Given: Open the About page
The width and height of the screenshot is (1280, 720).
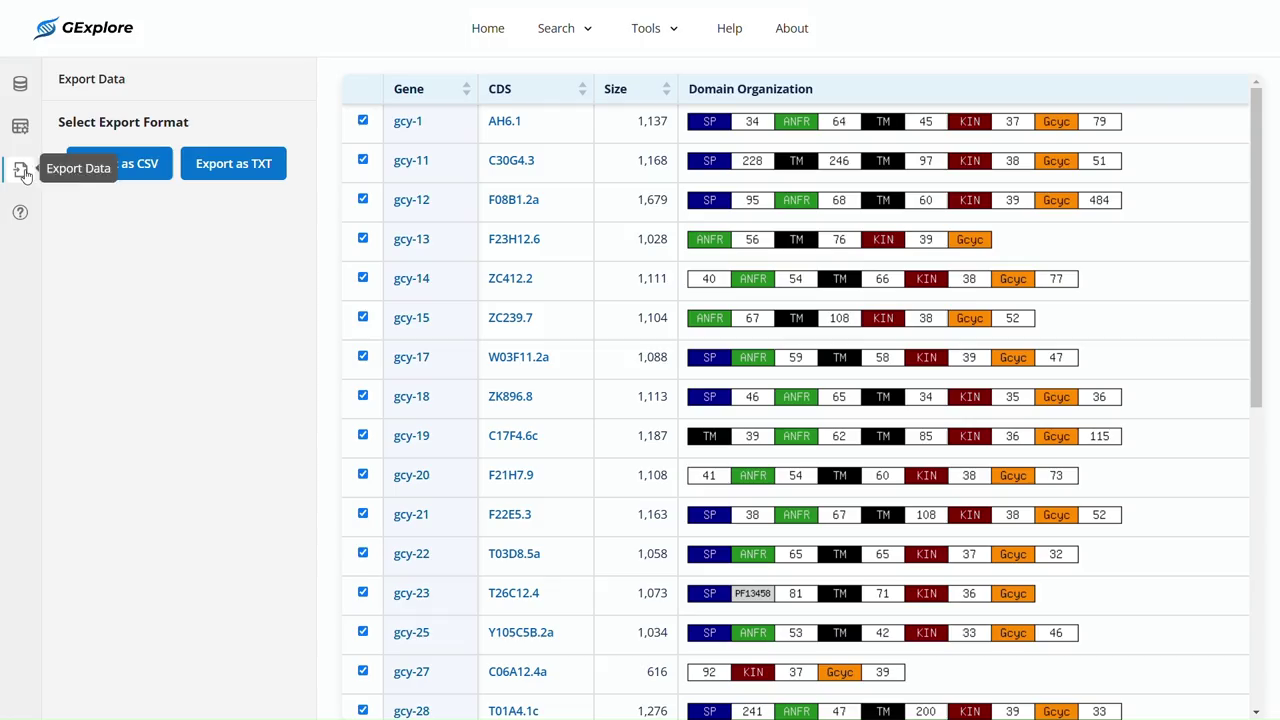Looking at the screenshot, I should pyautogui.click(x=792, y=28).
